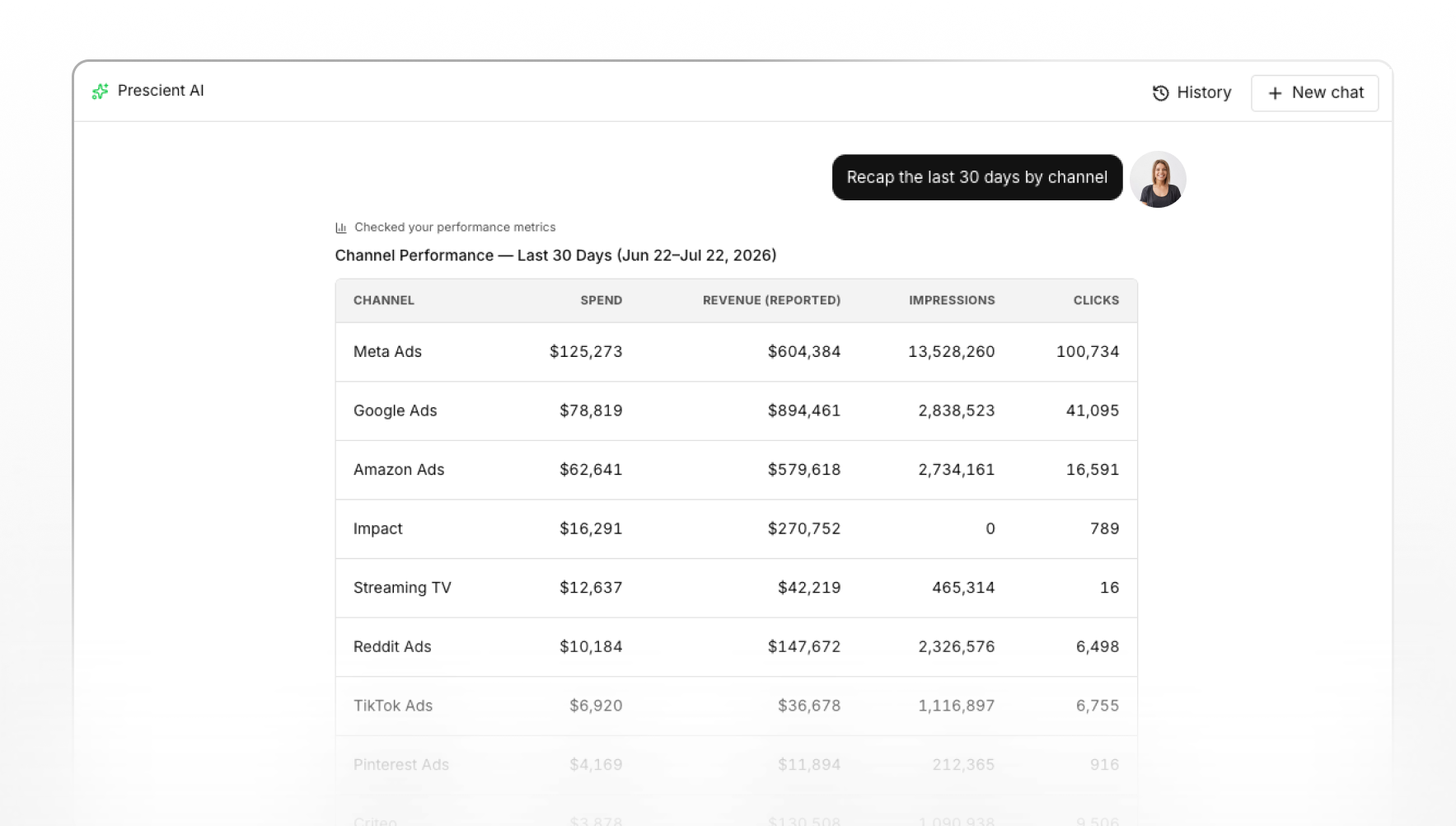Click Meta Ads revenue $604,384
The width and height of the screenshot is (1456, 826).
pos(804,352)
